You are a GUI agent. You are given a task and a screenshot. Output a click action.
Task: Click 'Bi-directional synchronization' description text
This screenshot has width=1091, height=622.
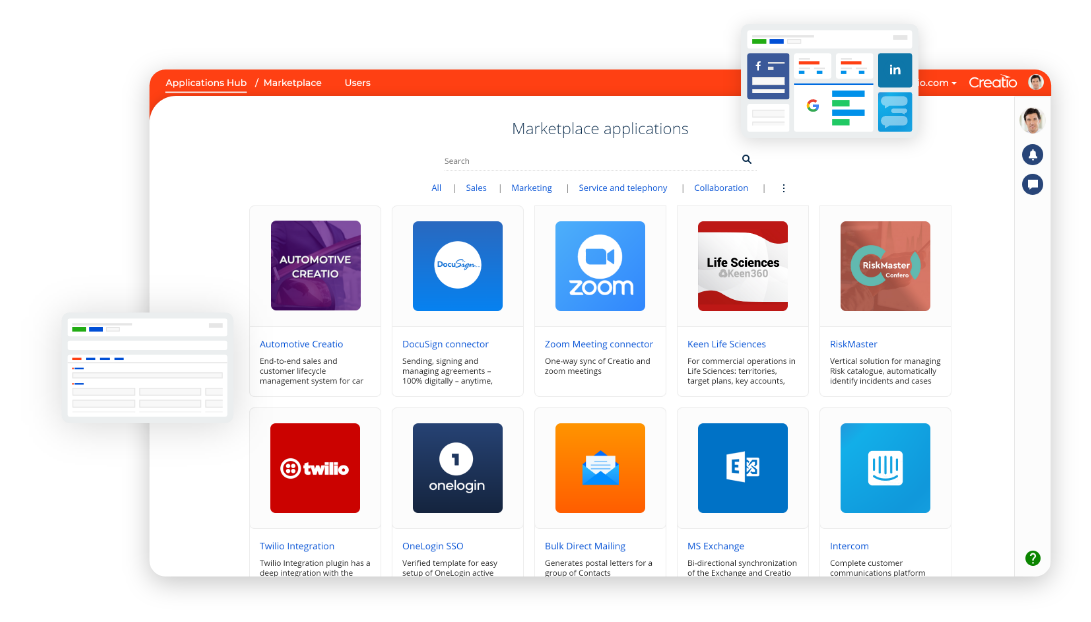(x=742, y=568)
